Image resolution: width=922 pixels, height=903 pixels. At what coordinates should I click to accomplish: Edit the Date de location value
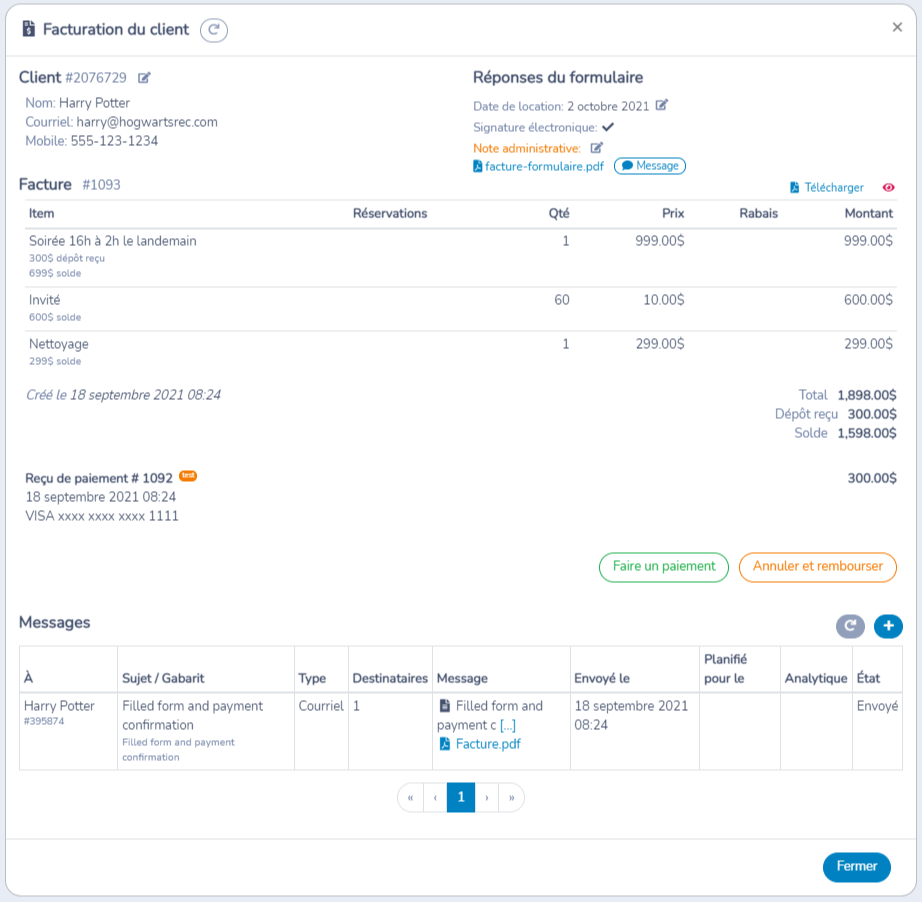pos(662,105)
